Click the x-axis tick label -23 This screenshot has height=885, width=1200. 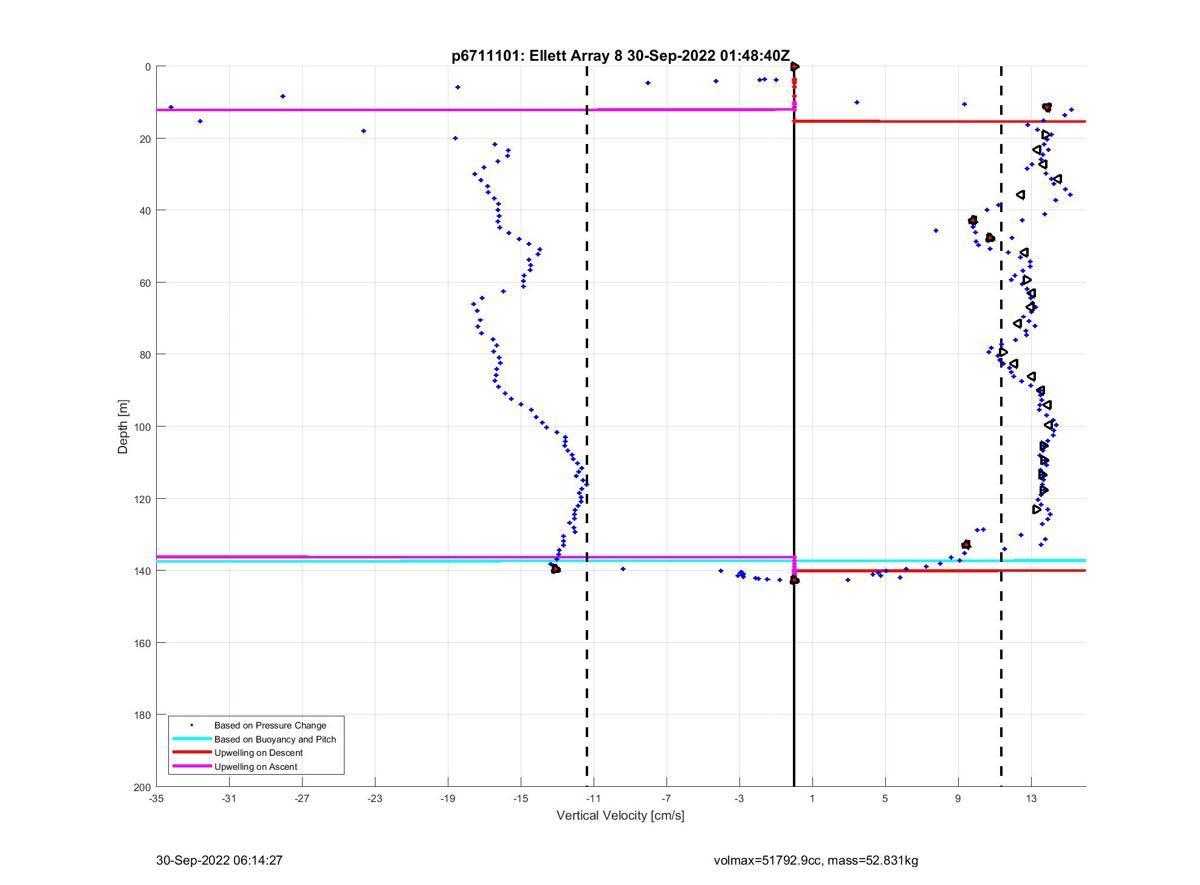coord(375,798)
